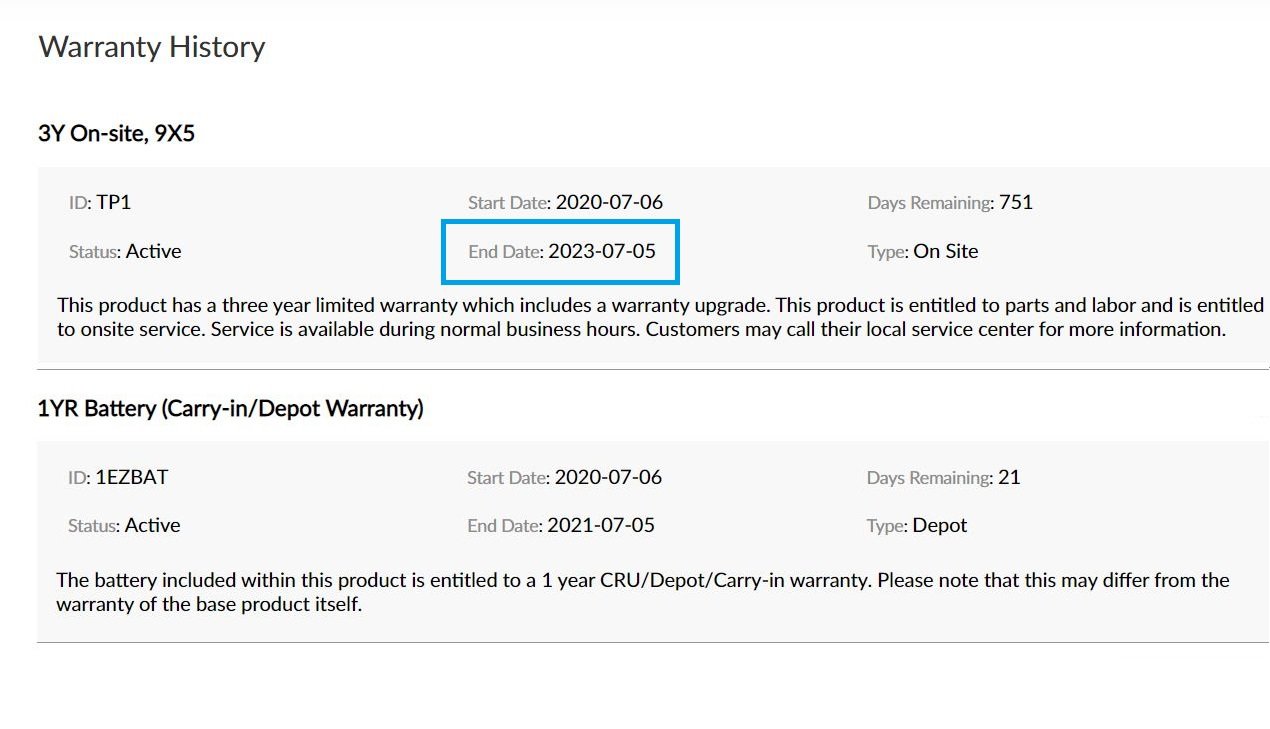This screenshot has height=729, width=1270.
Task: Select End Date 2021-07-05 value
Action: pyautogui.click(x=601, y=525)
